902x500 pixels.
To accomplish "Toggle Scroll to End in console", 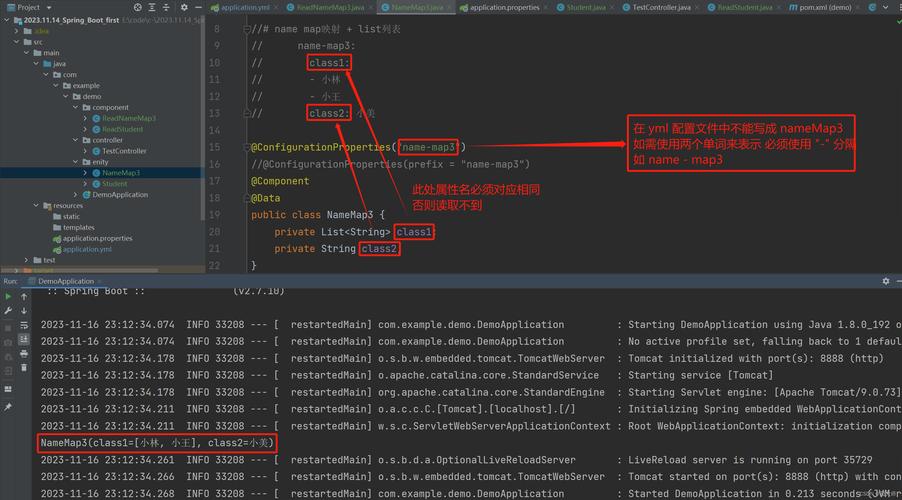I will tap(24, 339).
